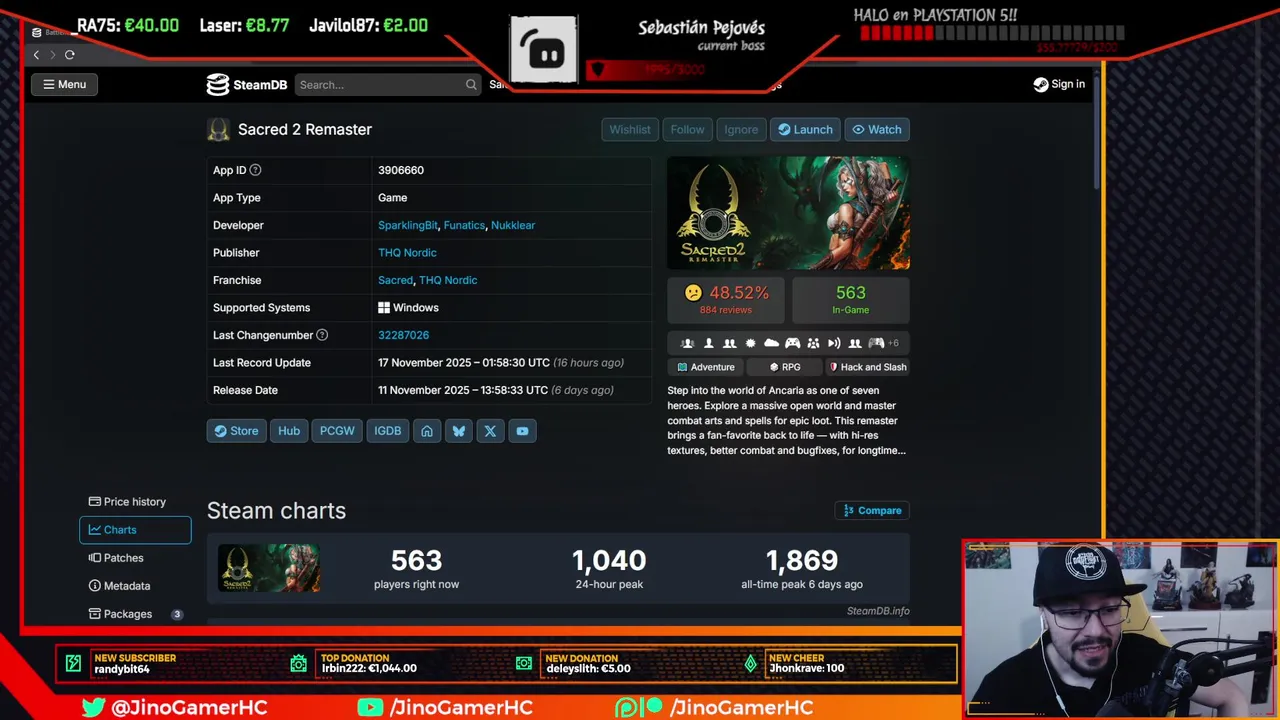Open the YouTube icon button
Screen dimensions: 1280x720
pyautogui.click(x=522, y=431)
